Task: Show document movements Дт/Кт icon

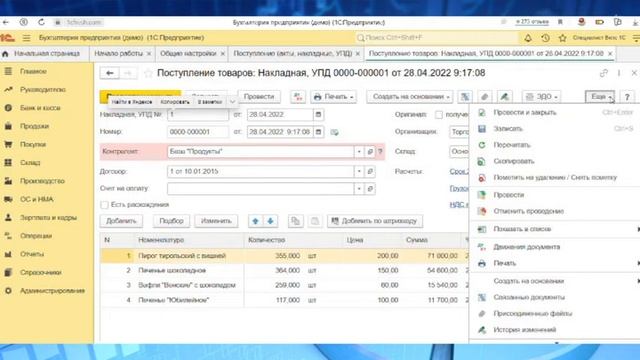Action: point(298,97)
